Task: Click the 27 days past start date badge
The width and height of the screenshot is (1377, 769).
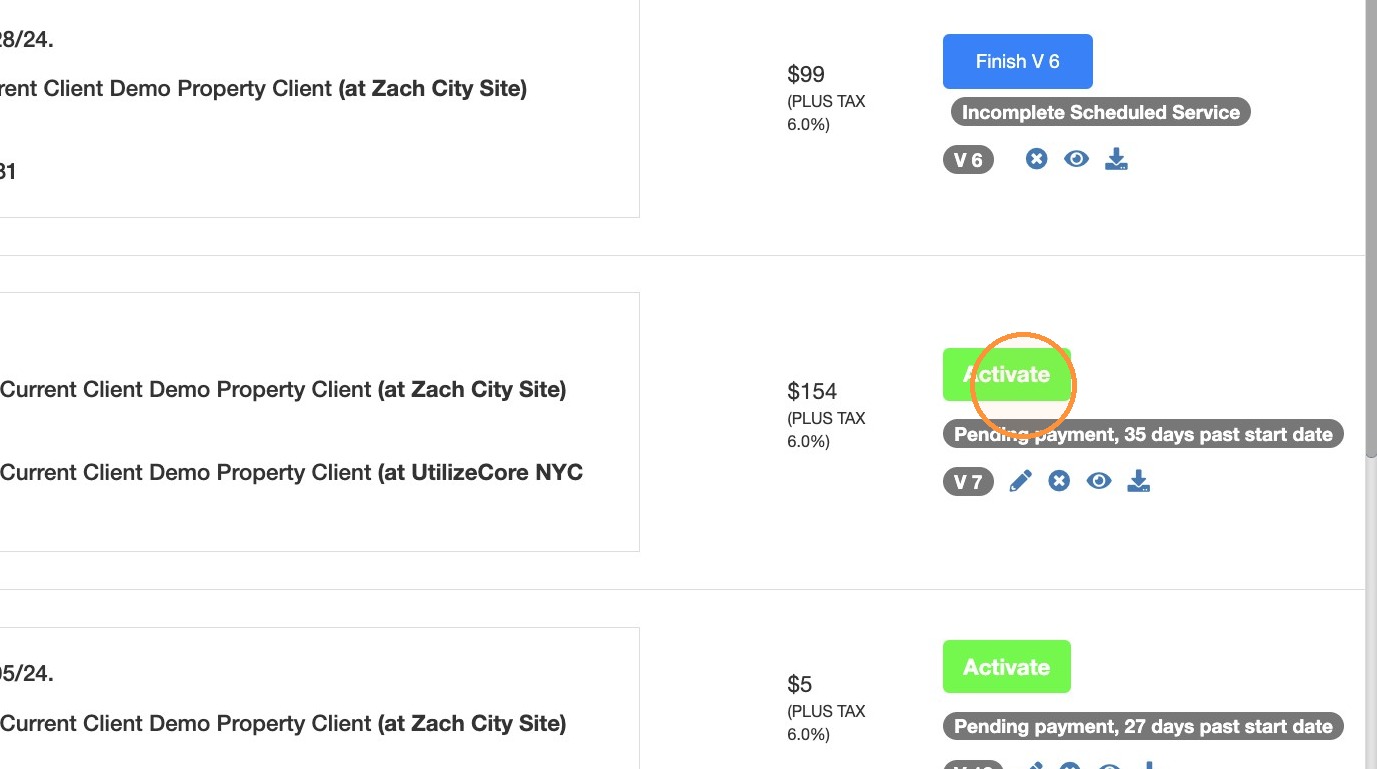Action: (x=1143, y=727)
